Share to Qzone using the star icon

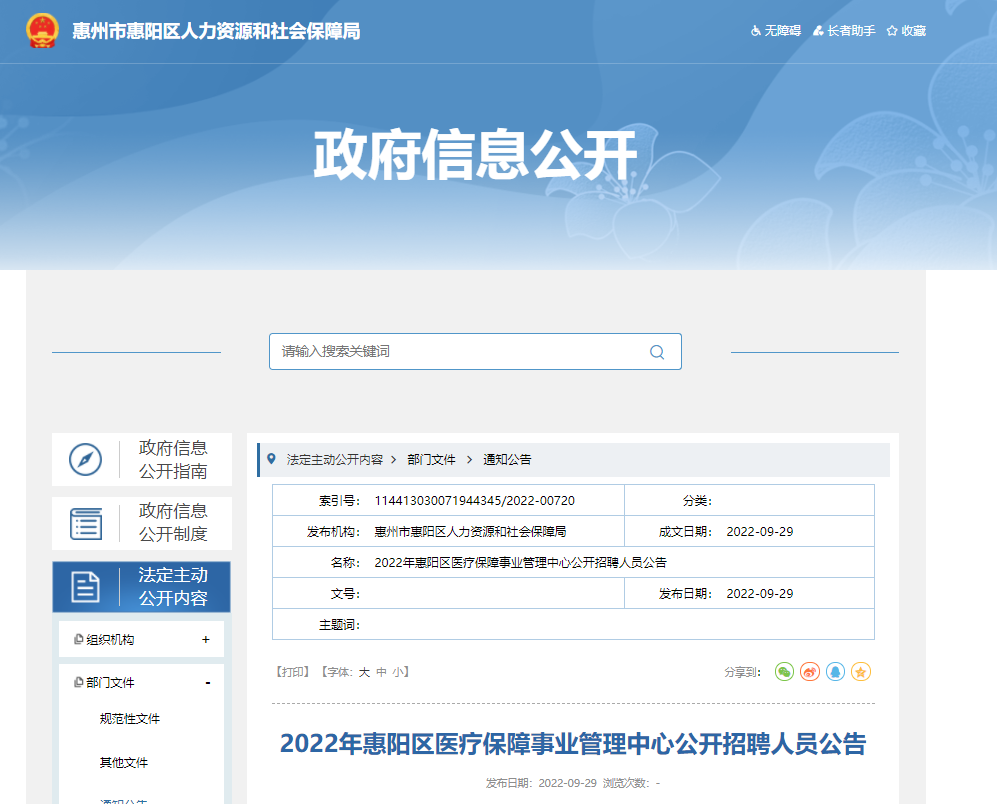861,672
